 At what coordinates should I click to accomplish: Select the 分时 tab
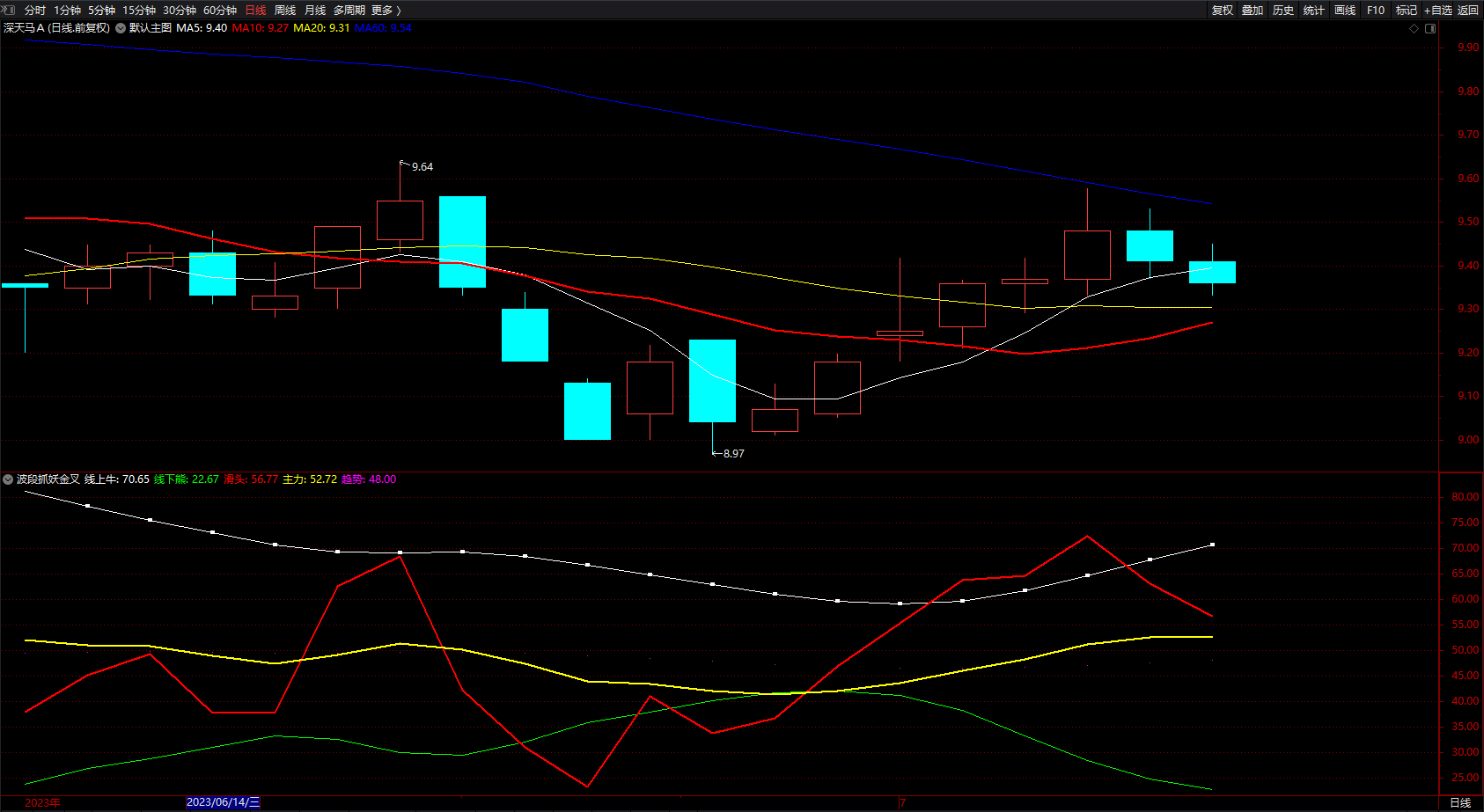pos(35,11)
